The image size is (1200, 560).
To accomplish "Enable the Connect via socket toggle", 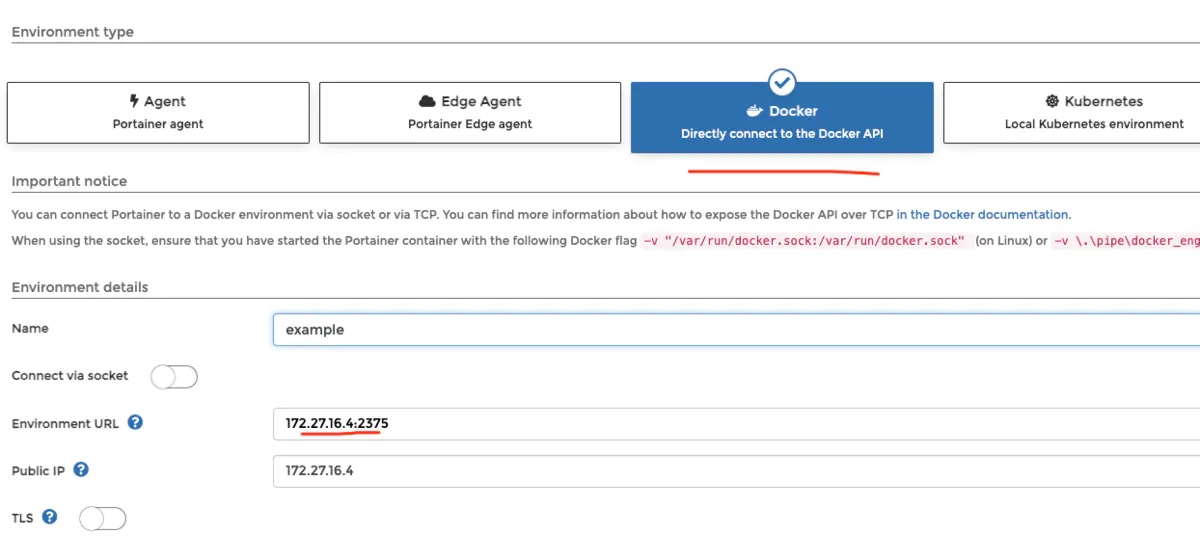I will (174, 377).
